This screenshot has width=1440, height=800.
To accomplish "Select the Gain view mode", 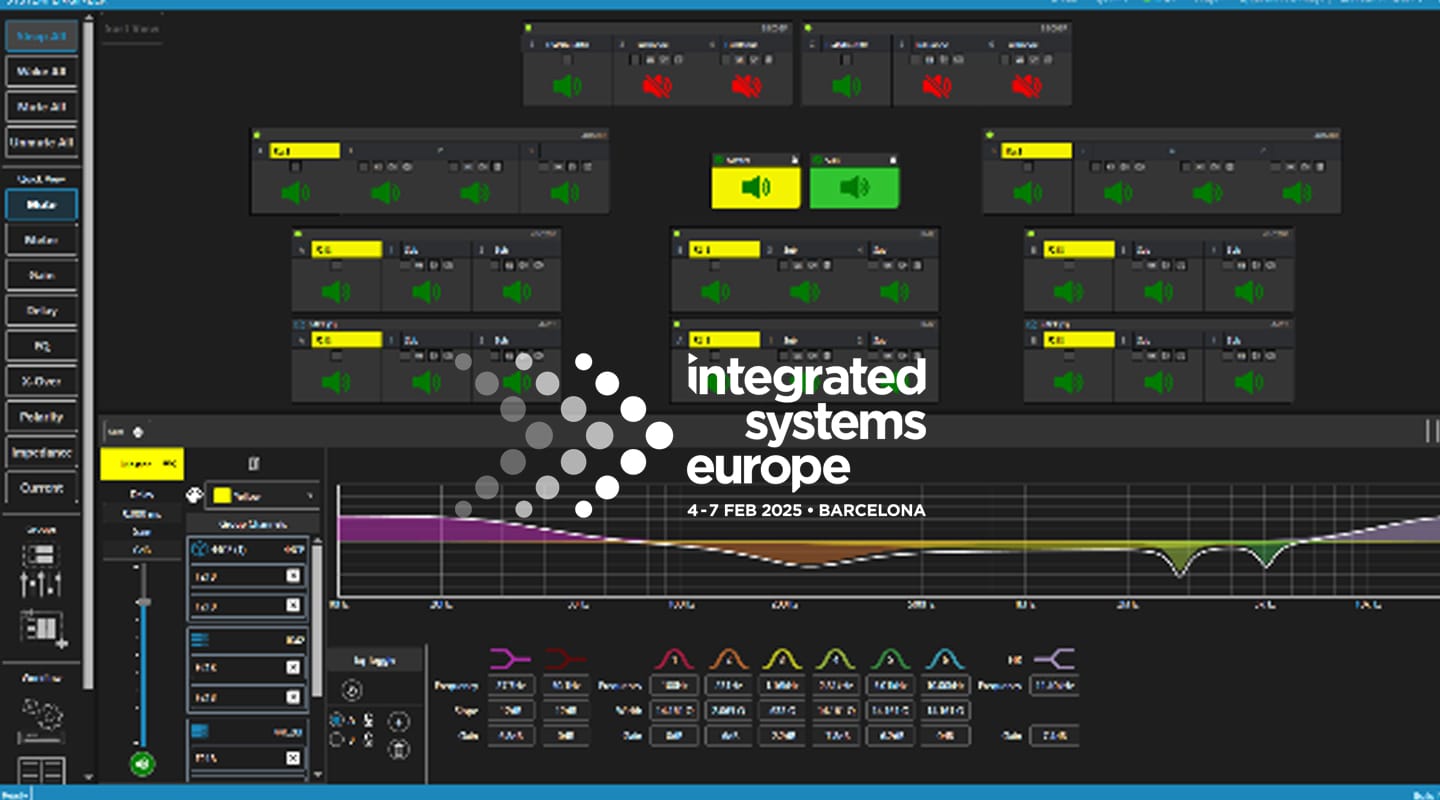I will click(x=41, y=275).
